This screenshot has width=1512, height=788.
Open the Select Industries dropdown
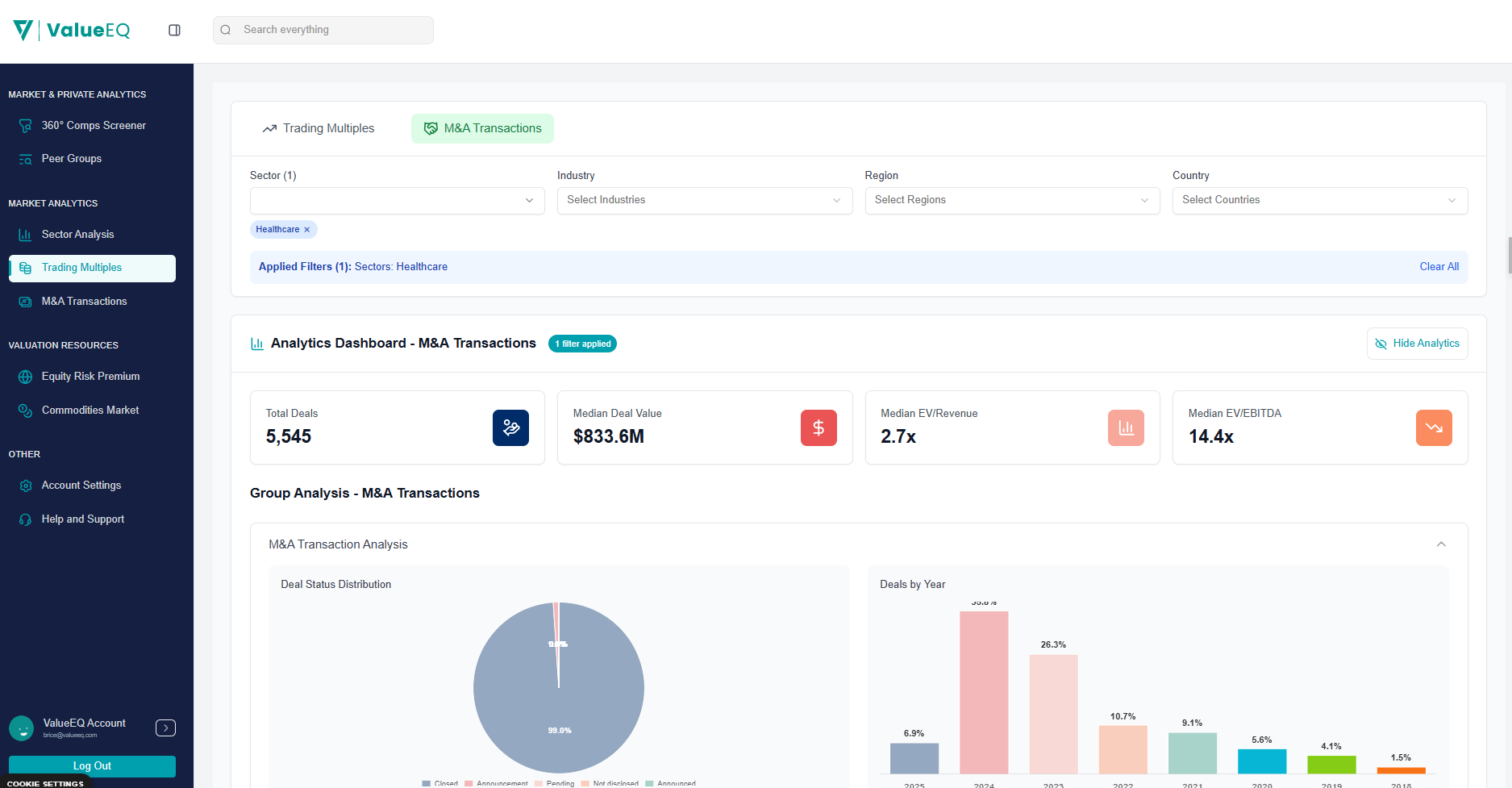[x=704, y=201]
